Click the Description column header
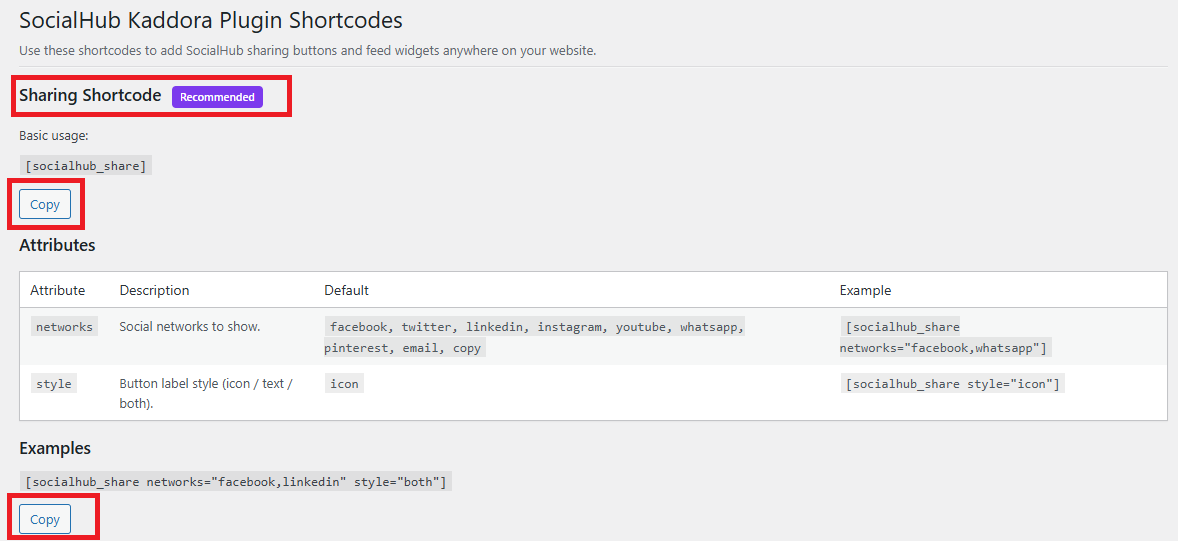Viewport: 1178px width, 541px height. point(154,290)
